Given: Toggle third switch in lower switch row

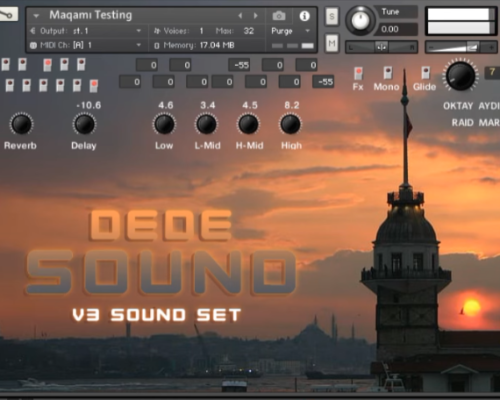Looking at the screenshot, I should [43, 85].
